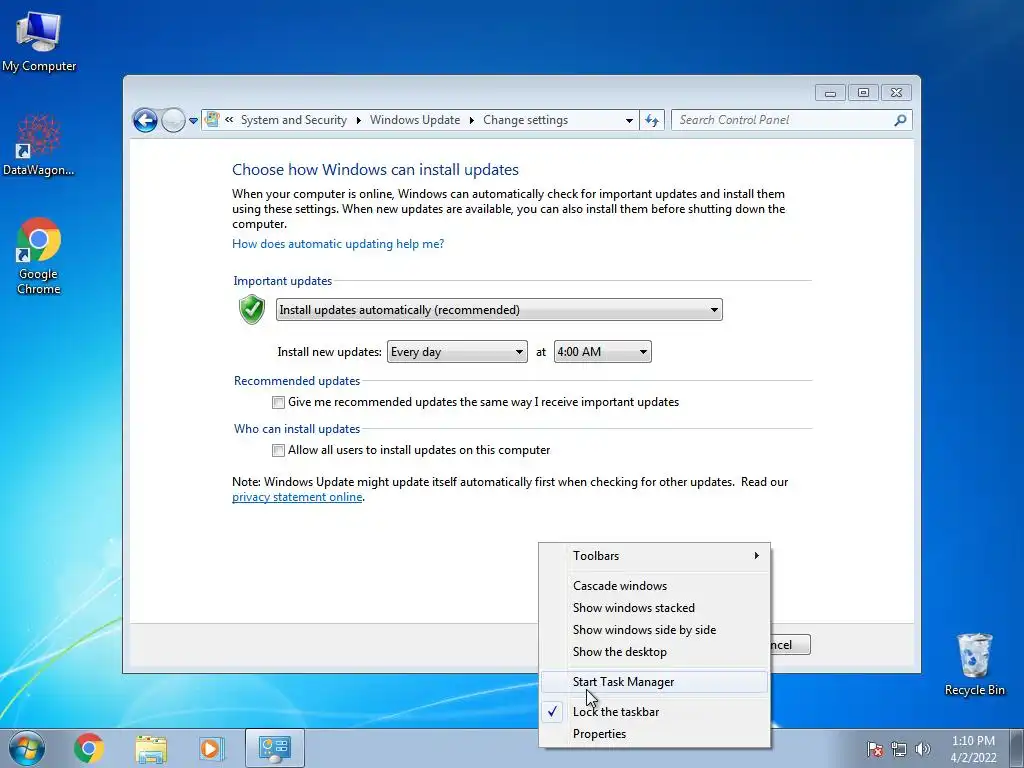Choose Cascade windows from context menu

point(654,586)
